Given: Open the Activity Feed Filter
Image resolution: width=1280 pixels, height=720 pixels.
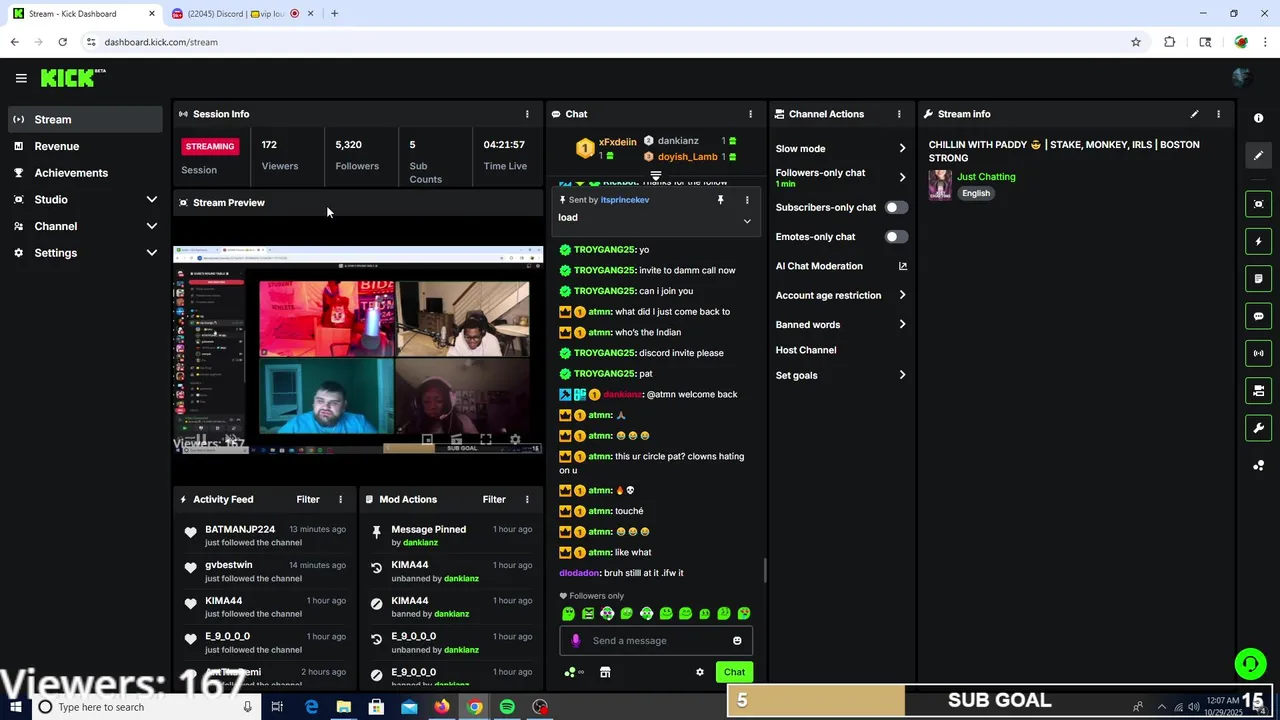Looking at the screenshot, I should (x=308, y=499).
